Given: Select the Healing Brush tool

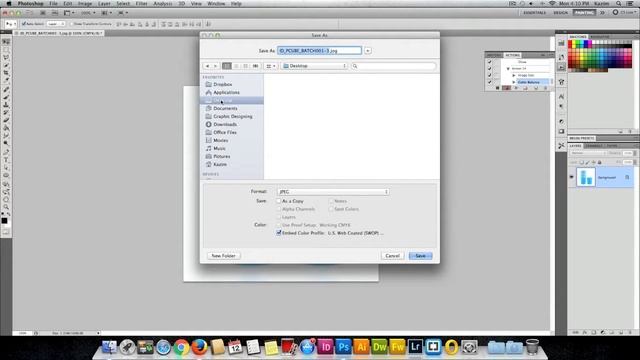Looking at the screenshot, I should [x=6, y=89].
